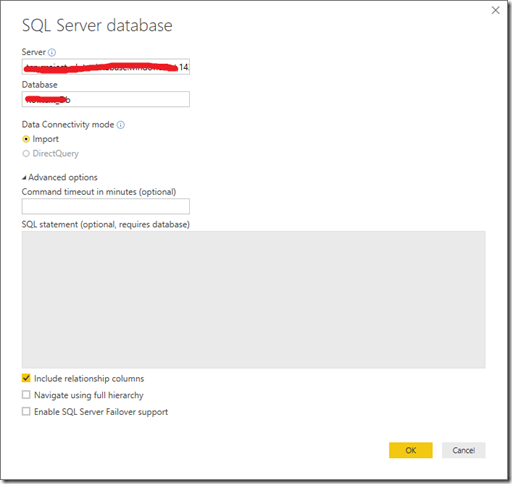Click the Data Connectivity mode info icon
This screenshot has height=484, width=512.
pos(121,125)
